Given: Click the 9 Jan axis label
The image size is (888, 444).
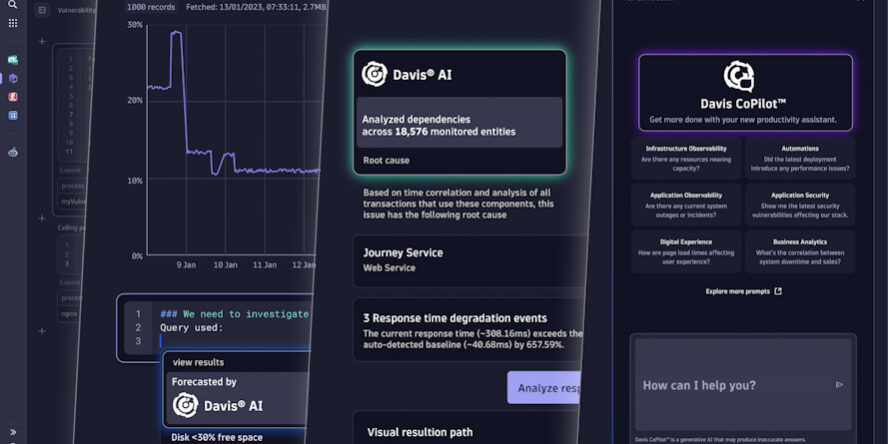Looking at the screenshot, I should (186, 264).
